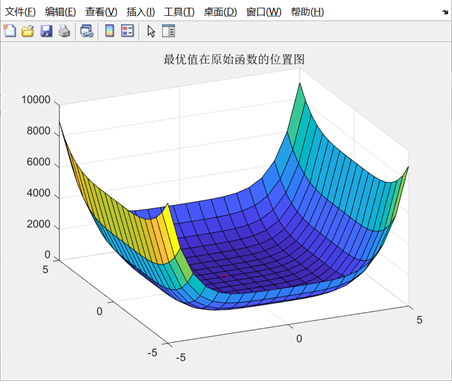Open file with the folder icon
Viewport: 452px width, 385px height.
(28, 31)
